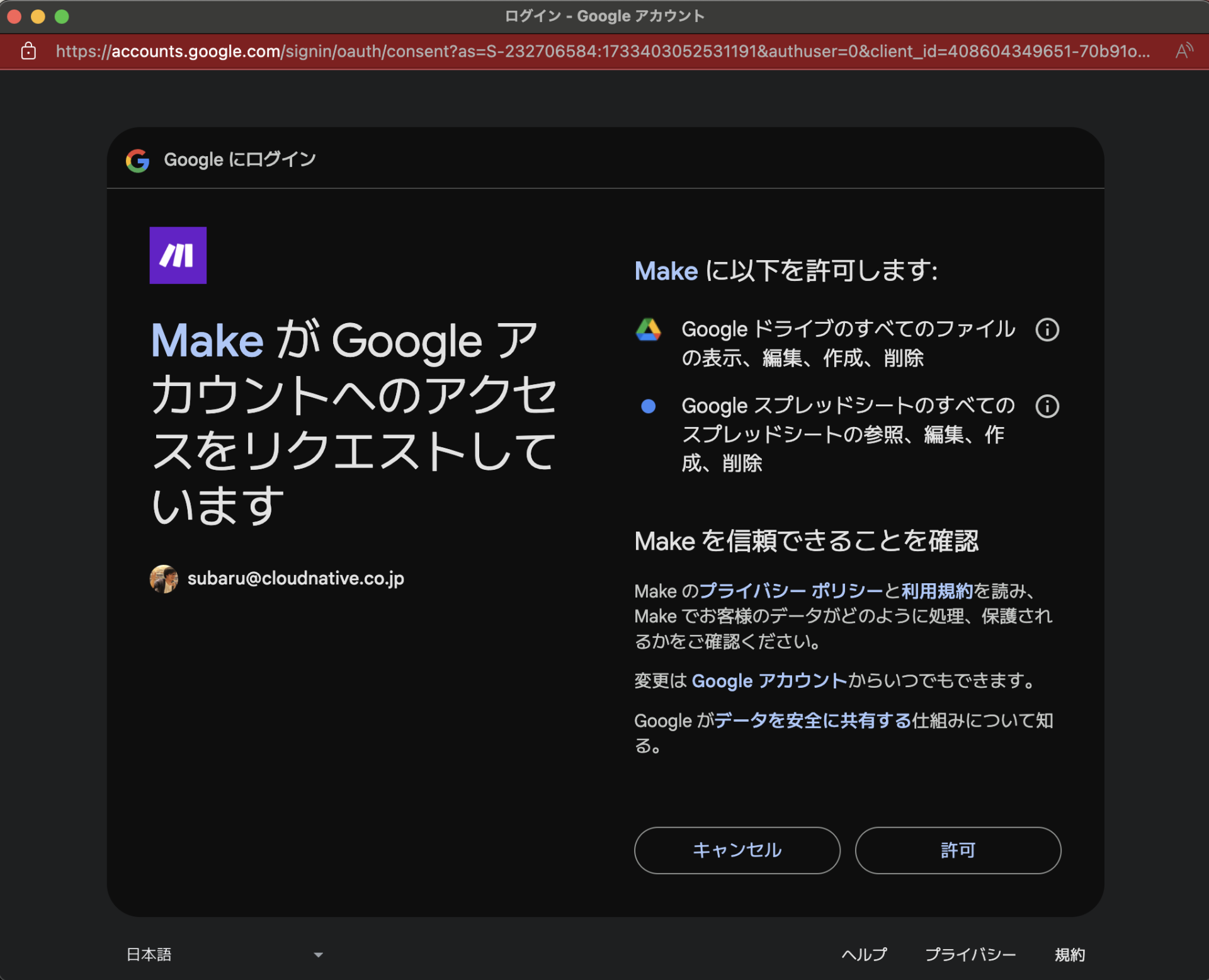Open ヘルプ in the footer
Image resolution: width=1209 pixels, height=980 pixels.
click(865, 954)
